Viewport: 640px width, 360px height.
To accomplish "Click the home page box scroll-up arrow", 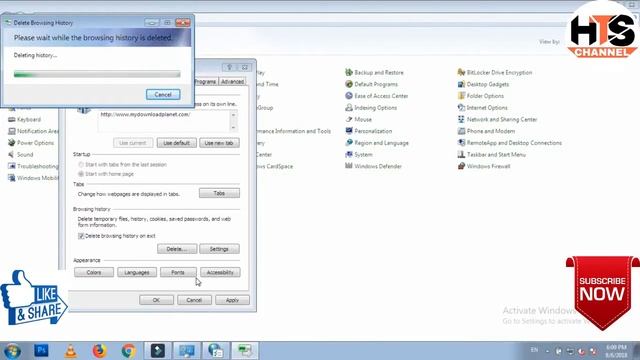I will pyautogui.click(x=233, y=115).
